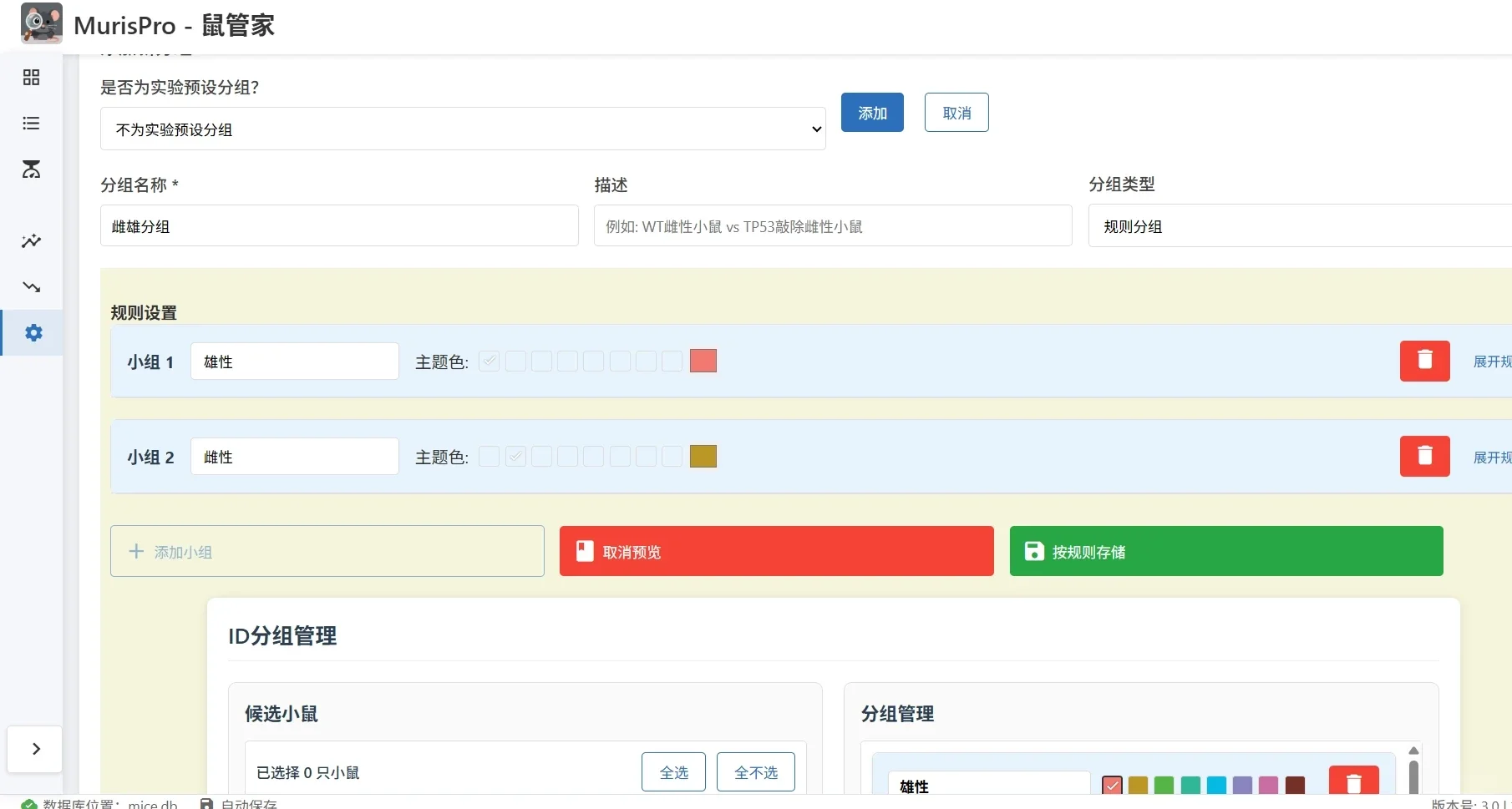The image size is (1512, 809).
Task: Open the list view icon in sidebar
Action: tap(31, 123)
